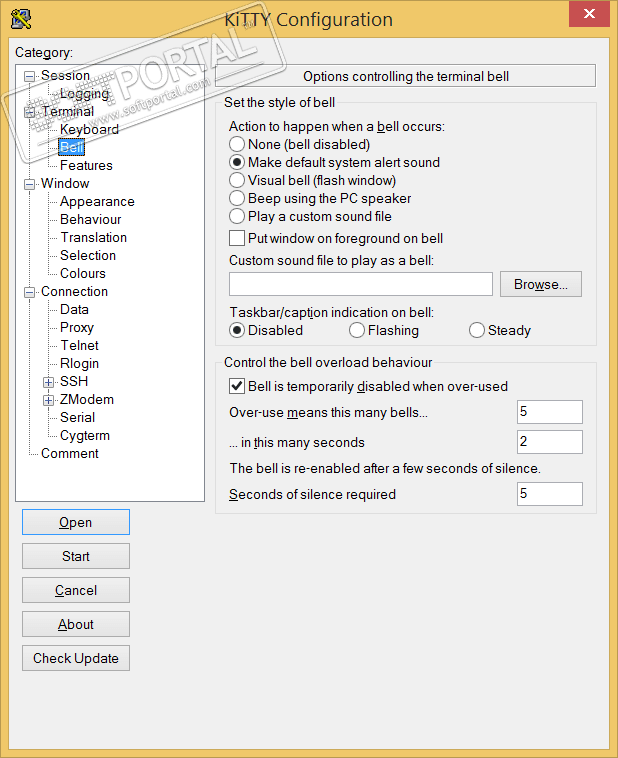Open Rlogin settings

point(79,363)
